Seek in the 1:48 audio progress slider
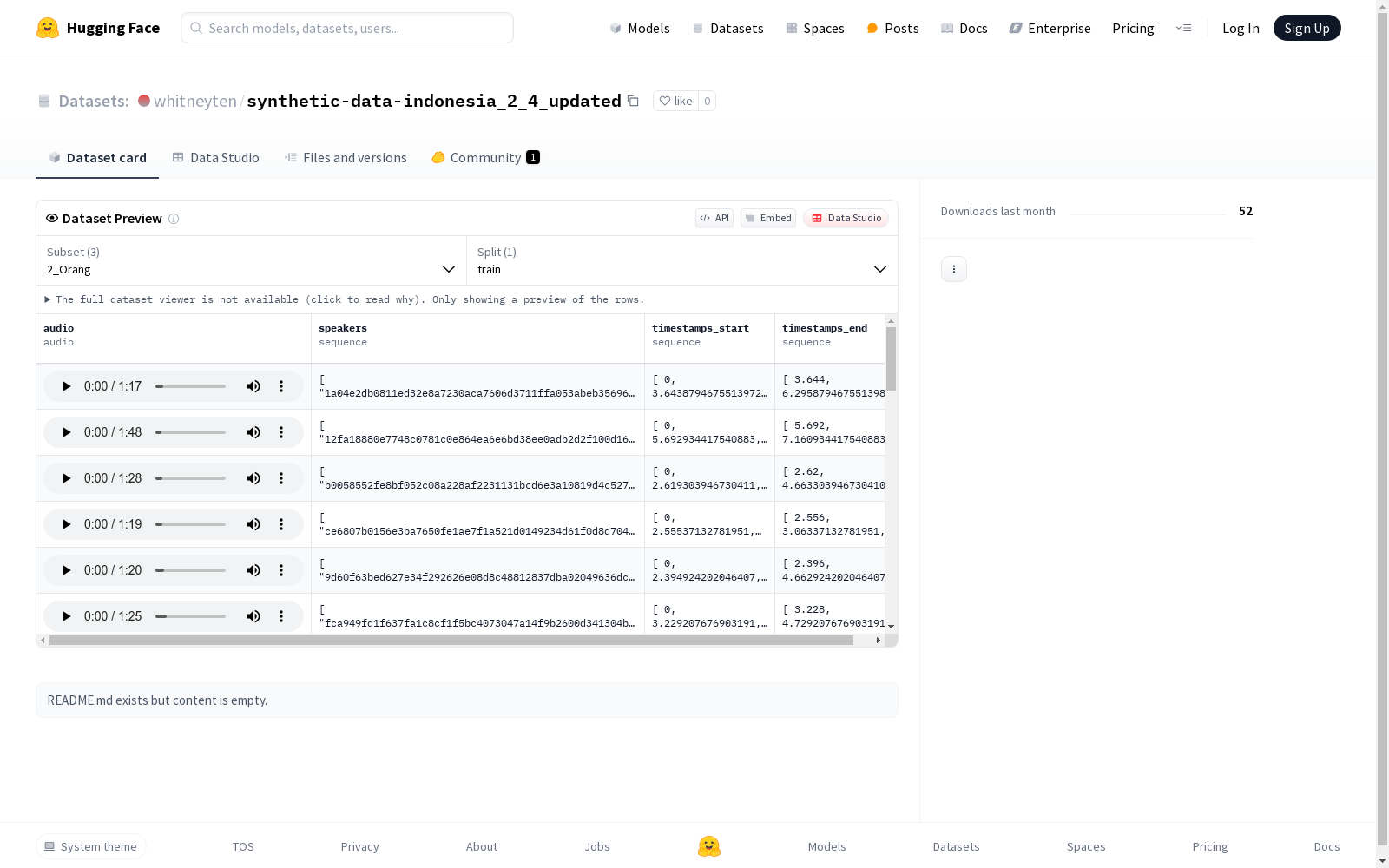 click(x=191, y=432)
